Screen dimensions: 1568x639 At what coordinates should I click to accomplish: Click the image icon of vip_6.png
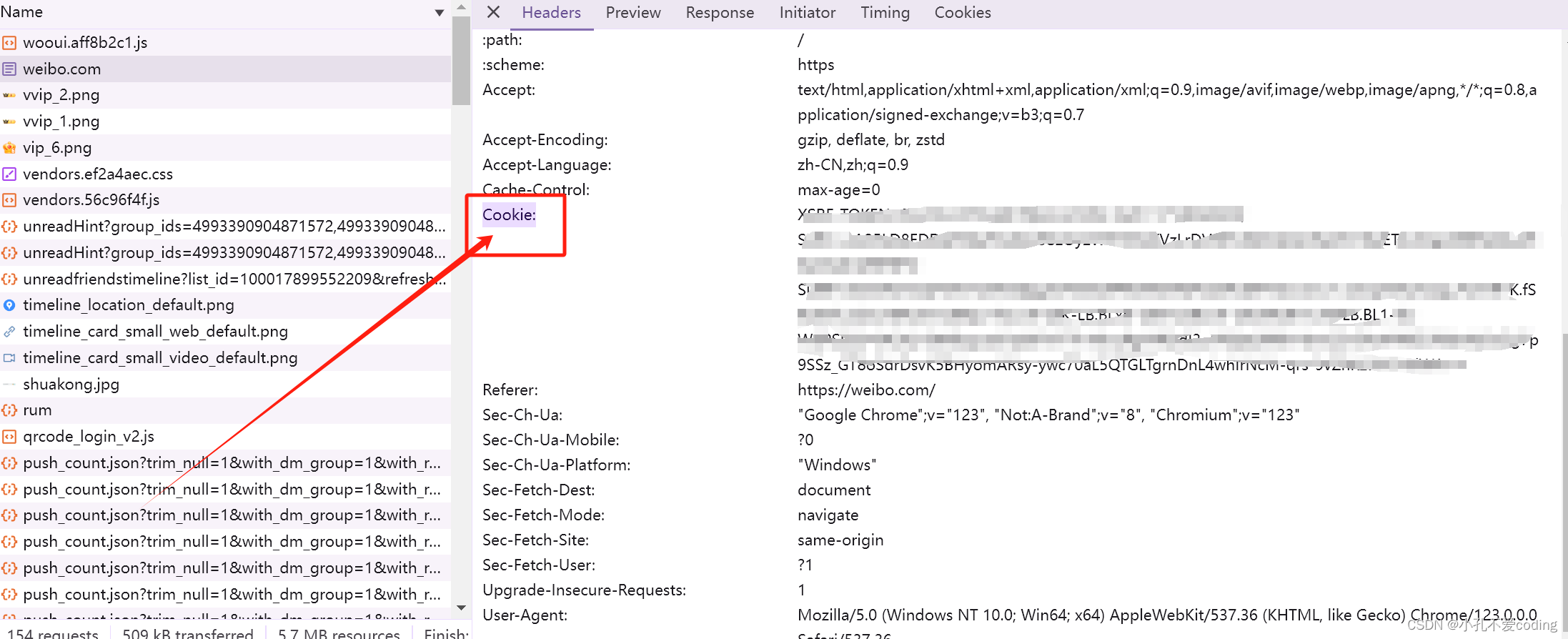point(9,148)
